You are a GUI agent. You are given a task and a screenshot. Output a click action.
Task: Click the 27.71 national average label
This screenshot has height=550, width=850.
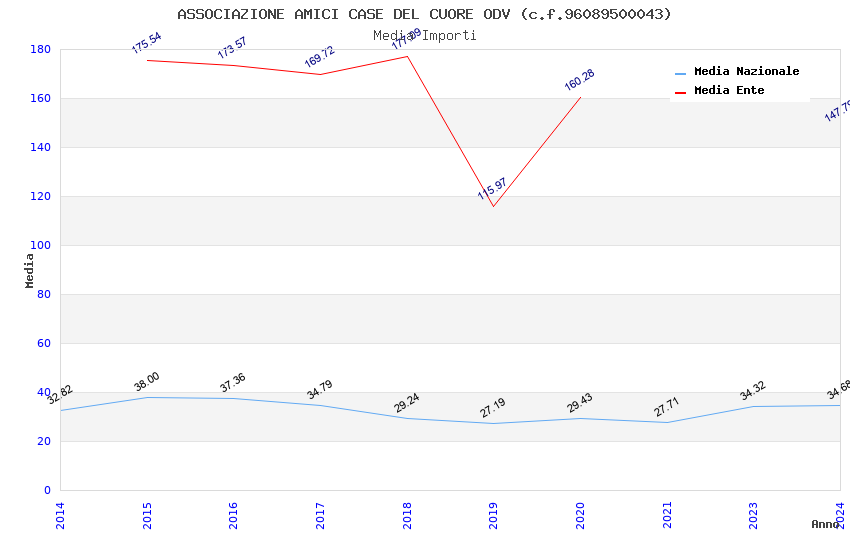click(666, 407)
